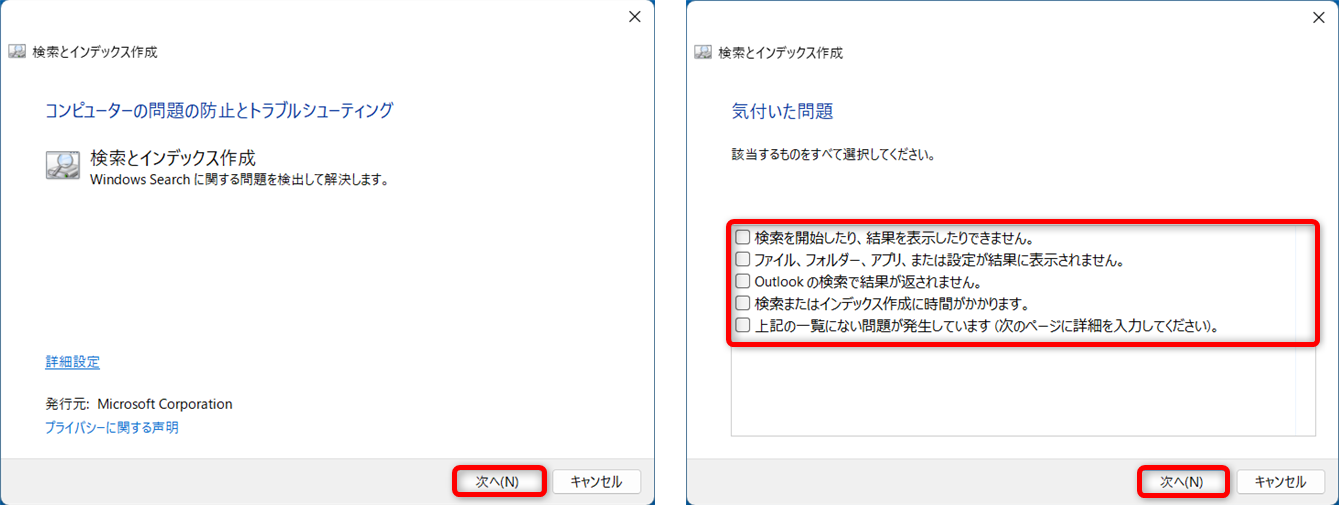Click the text 該当するものをすべて選択してください。
The width and height of the screenshot is (1344, 505).
coord(834,156)
